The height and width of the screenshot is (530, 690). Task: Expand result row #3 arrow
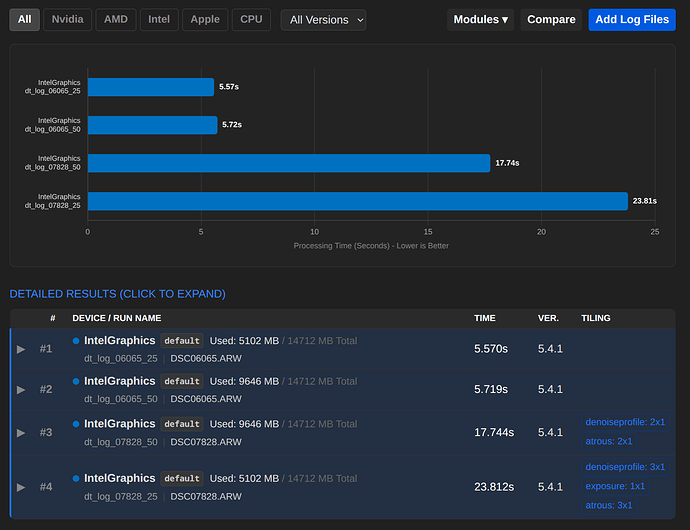pyautogui.click(x=21, y=433)
